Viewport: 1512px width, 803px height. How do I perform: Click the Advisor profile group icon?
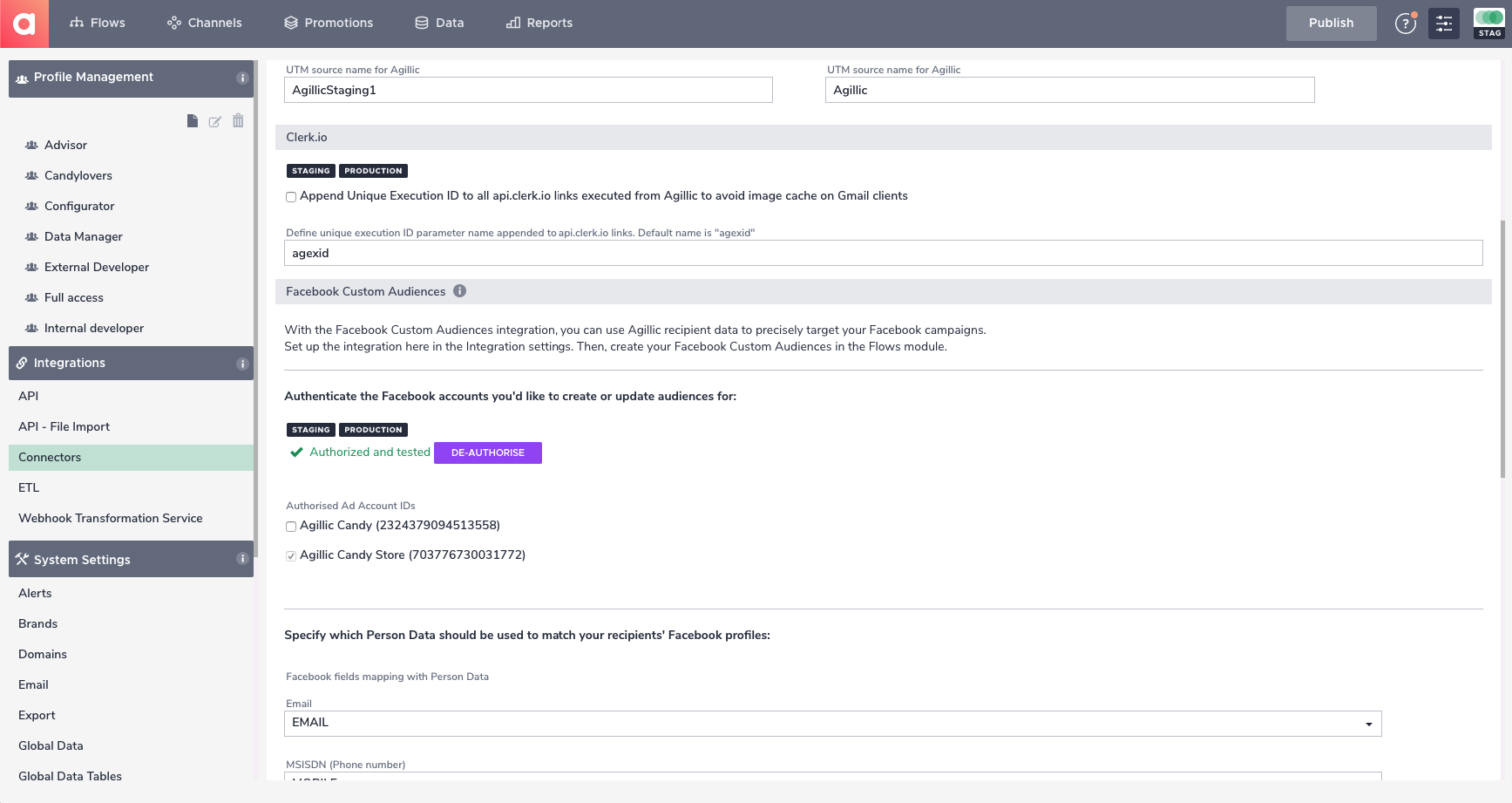click(x=31, y=145)
